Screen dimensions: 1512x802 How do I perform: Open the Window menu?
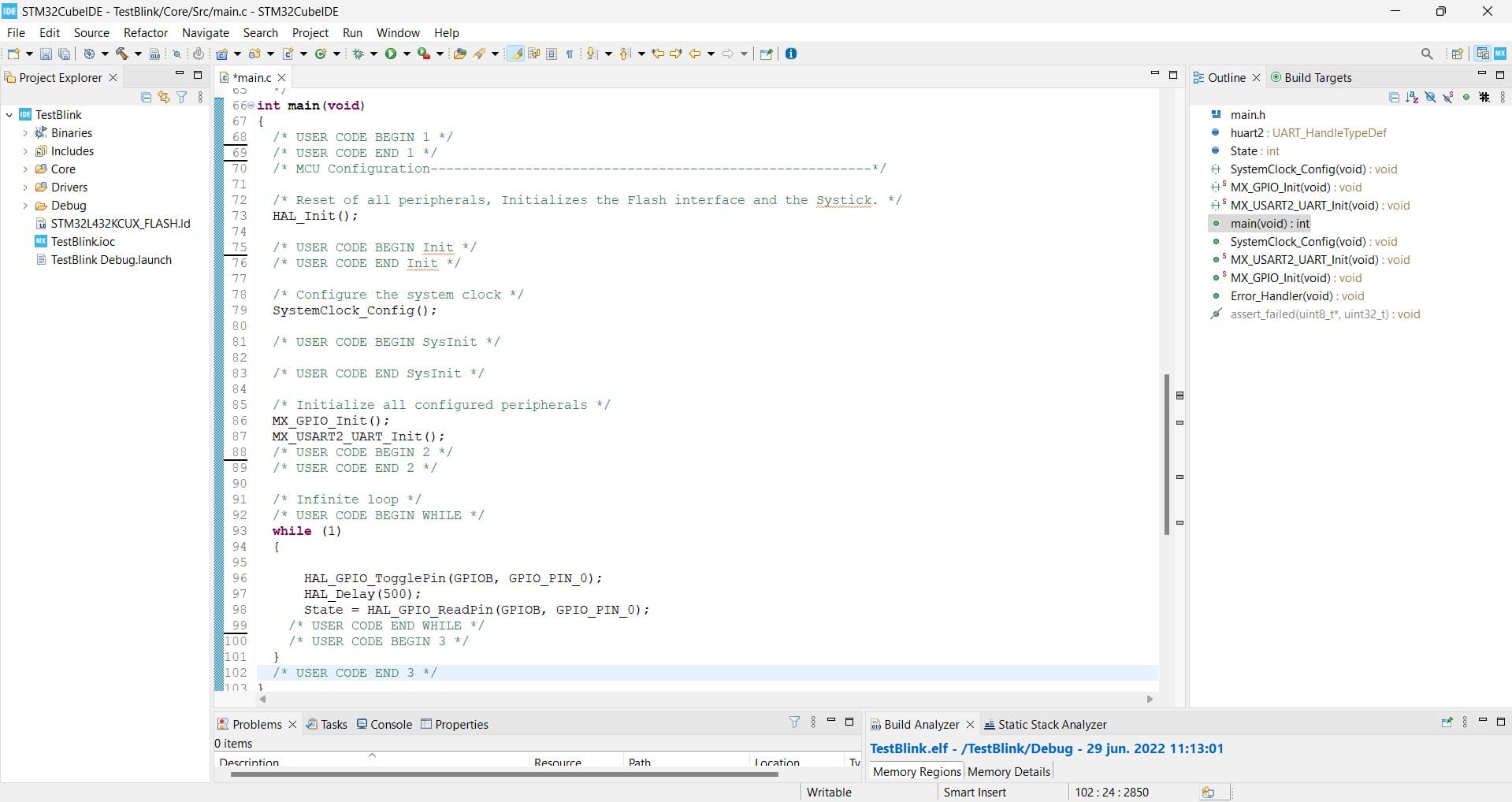coord(398,33)
